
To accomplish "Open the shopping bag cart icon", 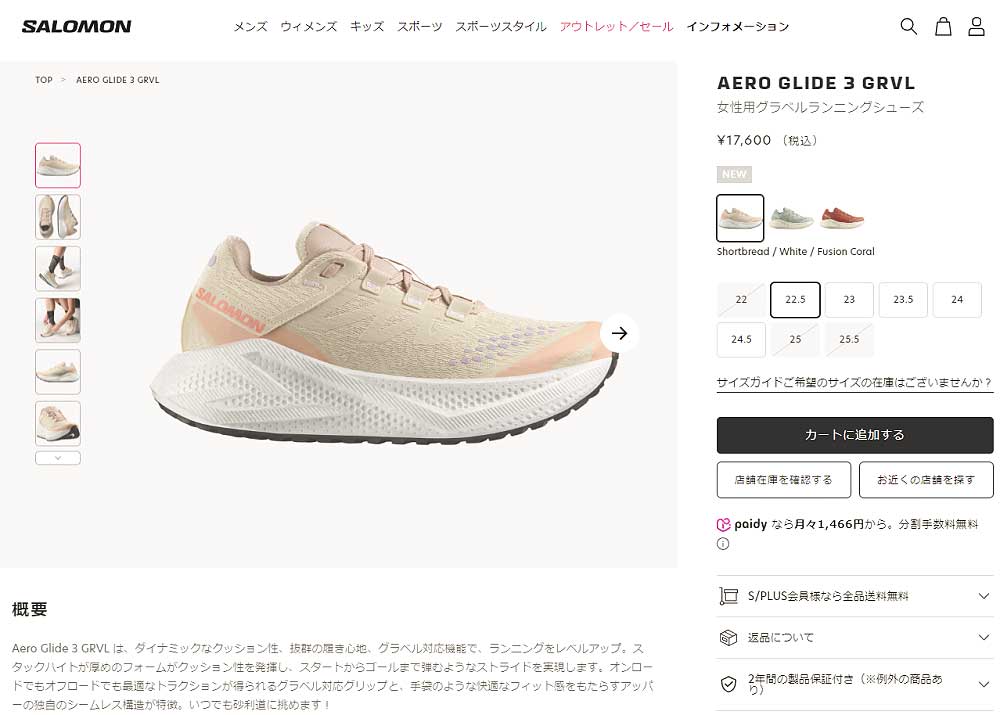I will pos(943,26).
